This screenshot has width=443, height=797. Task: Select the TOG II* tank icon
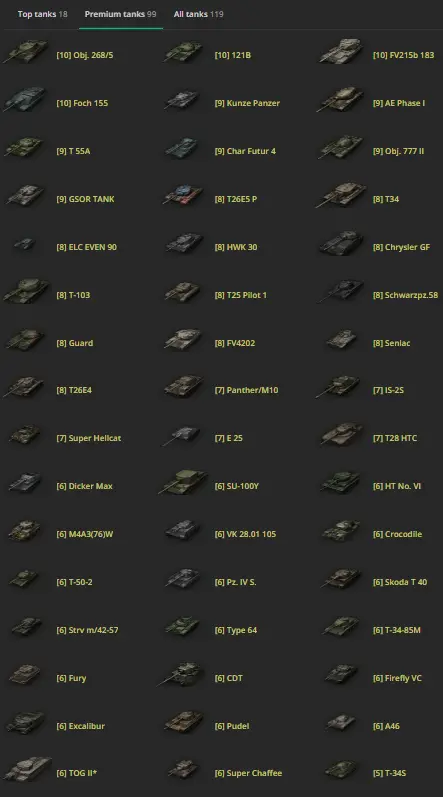(26, 771)
